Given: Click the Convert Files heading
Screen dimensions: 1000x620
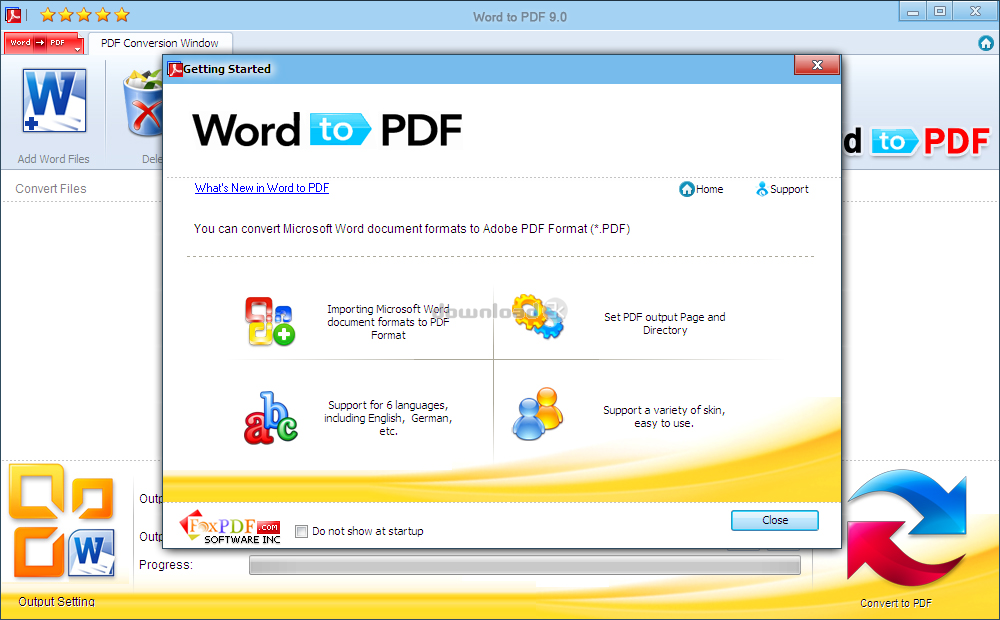Looking at the screenshot, I should [51, 189].
